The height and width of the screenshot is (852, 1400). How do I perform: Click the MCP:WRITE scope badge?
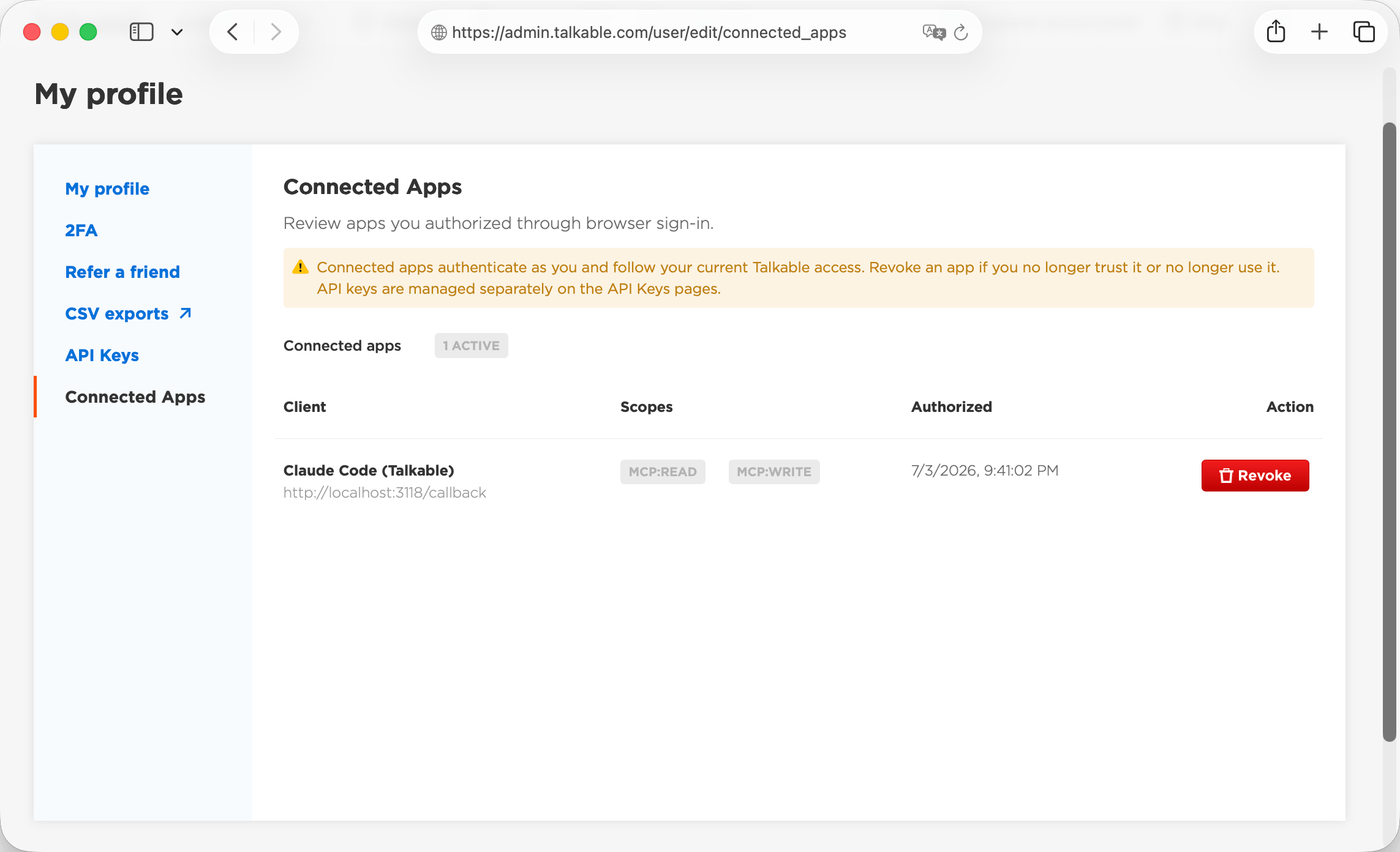pos(774,472)
